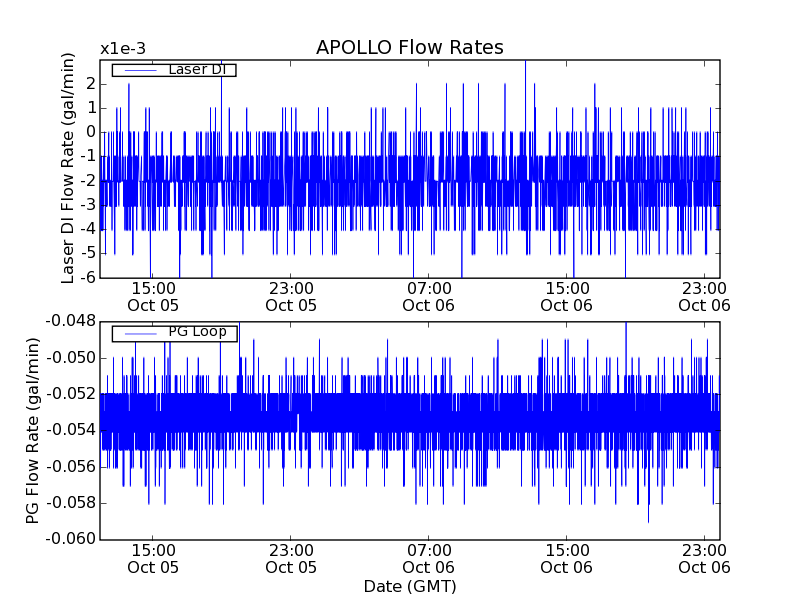Click upper plot's 07:00 Oct 06 tick label

430,297
